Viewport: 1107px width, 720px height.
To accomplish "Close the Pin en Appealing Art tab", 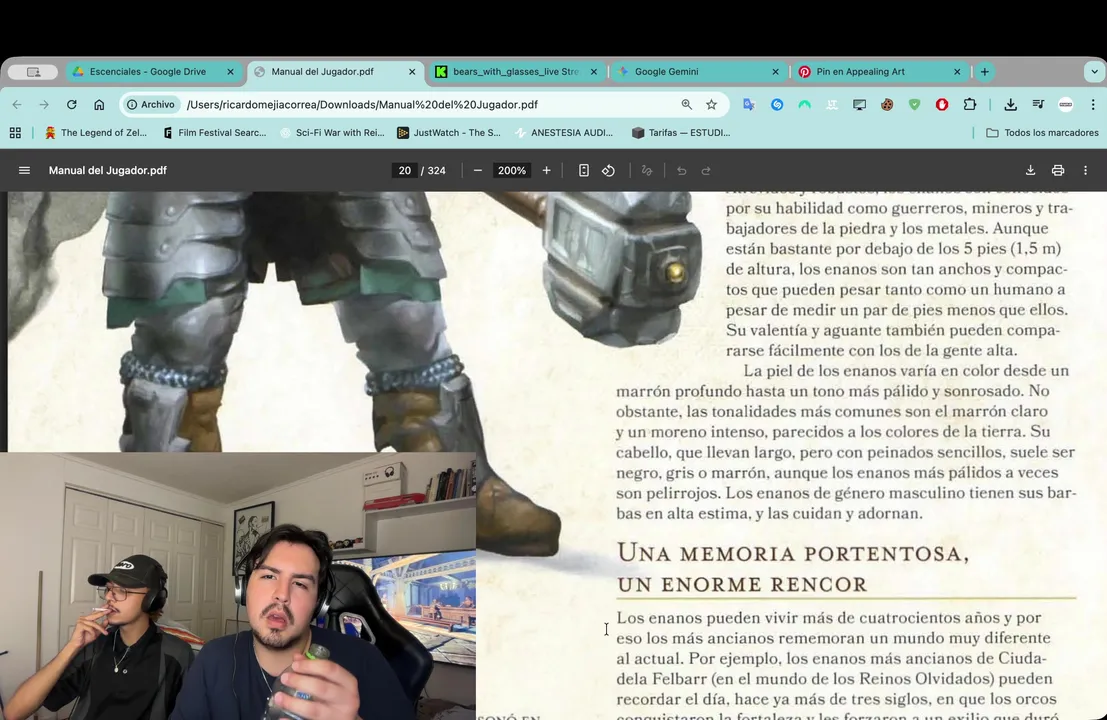I will pos(957,71).
